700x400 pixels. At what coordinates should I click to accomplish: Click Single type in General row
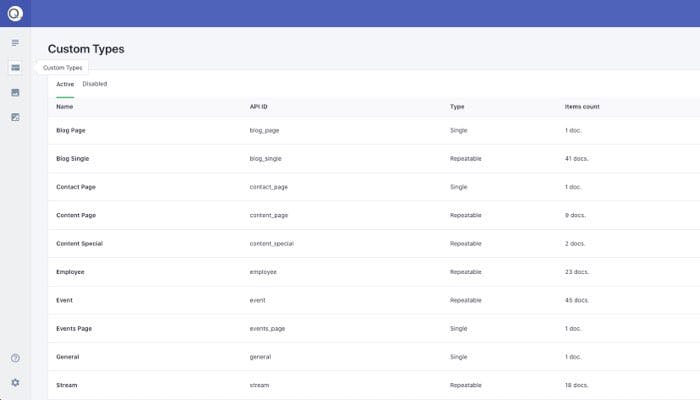458,357
